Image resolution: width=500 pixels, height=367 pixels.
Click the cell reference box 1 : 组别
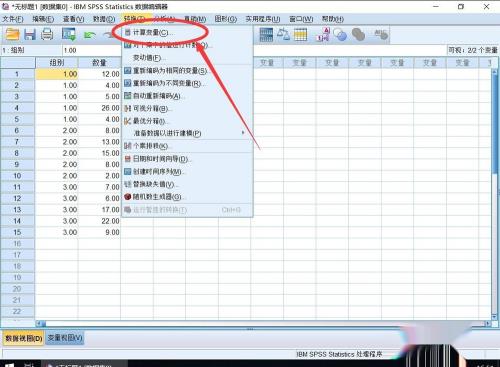click(31, 50)
